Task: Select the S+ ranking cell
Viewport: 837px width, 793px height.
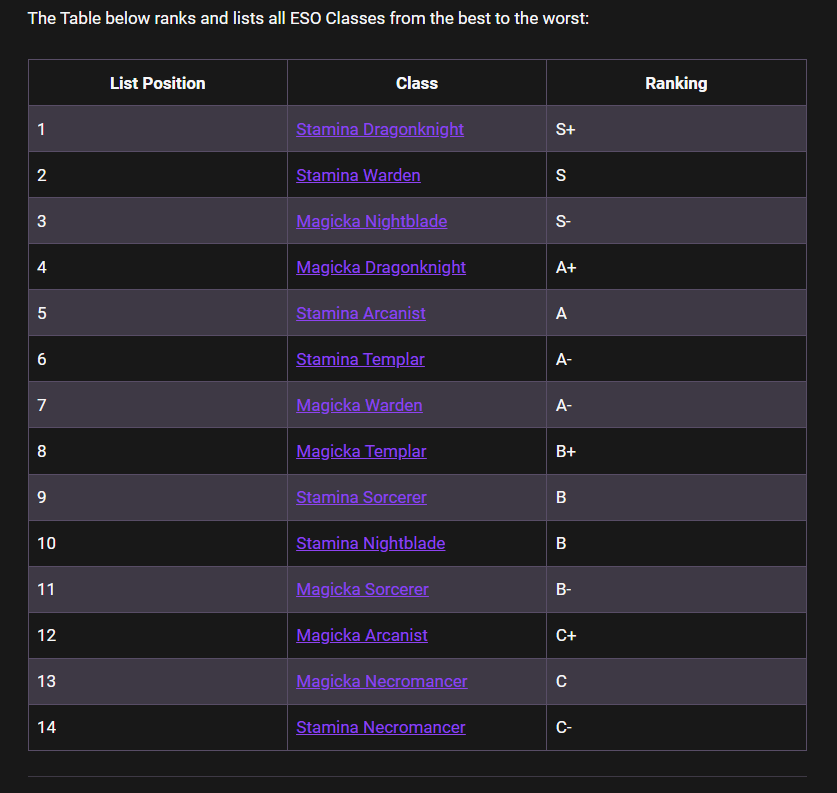Action: click(x=676, y=129)
